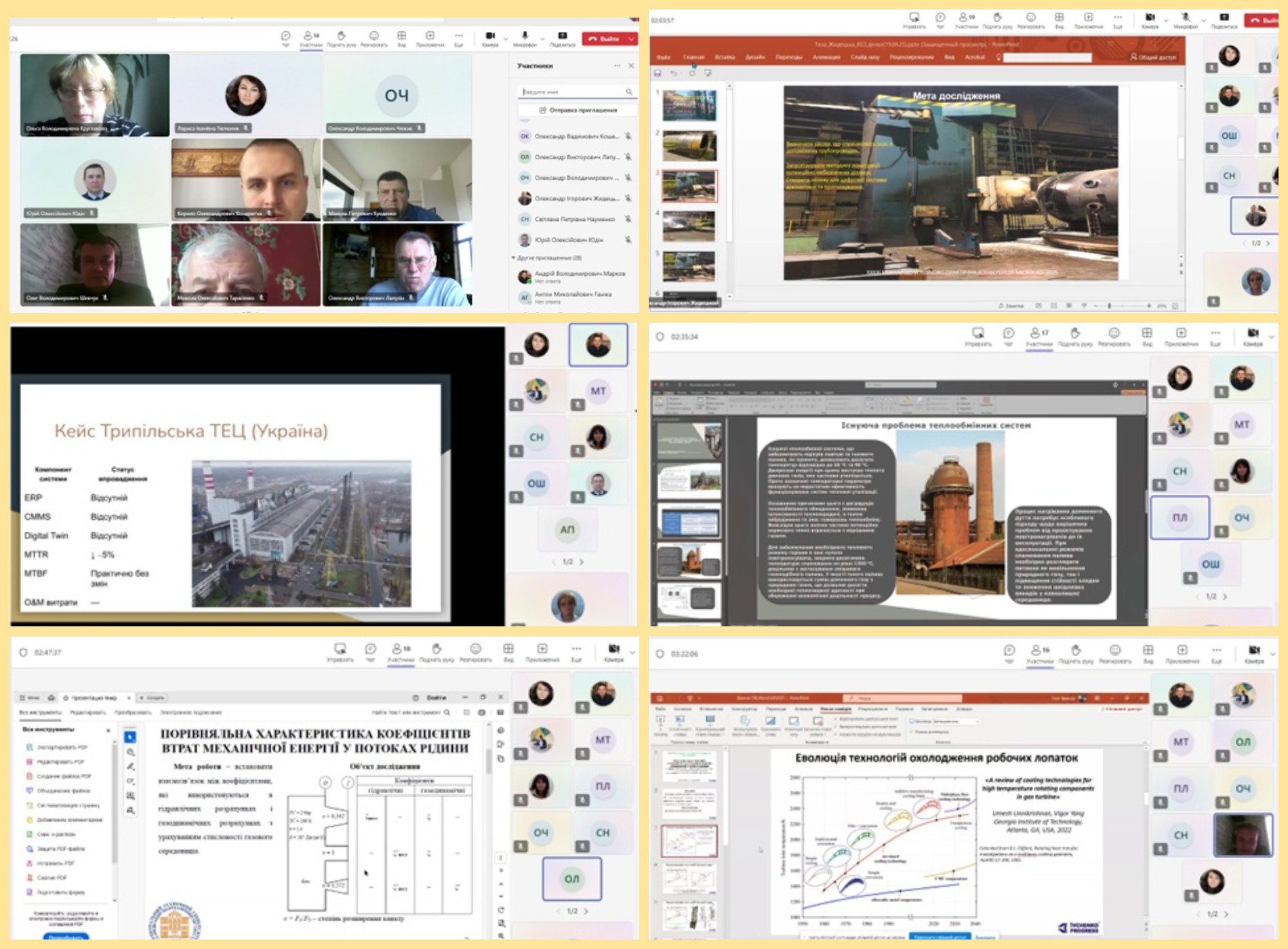Screen dimensions: 1288x949
Task: Toggle the microphone in the top-left meeting toolbar
Action: [x=524, y=37]
